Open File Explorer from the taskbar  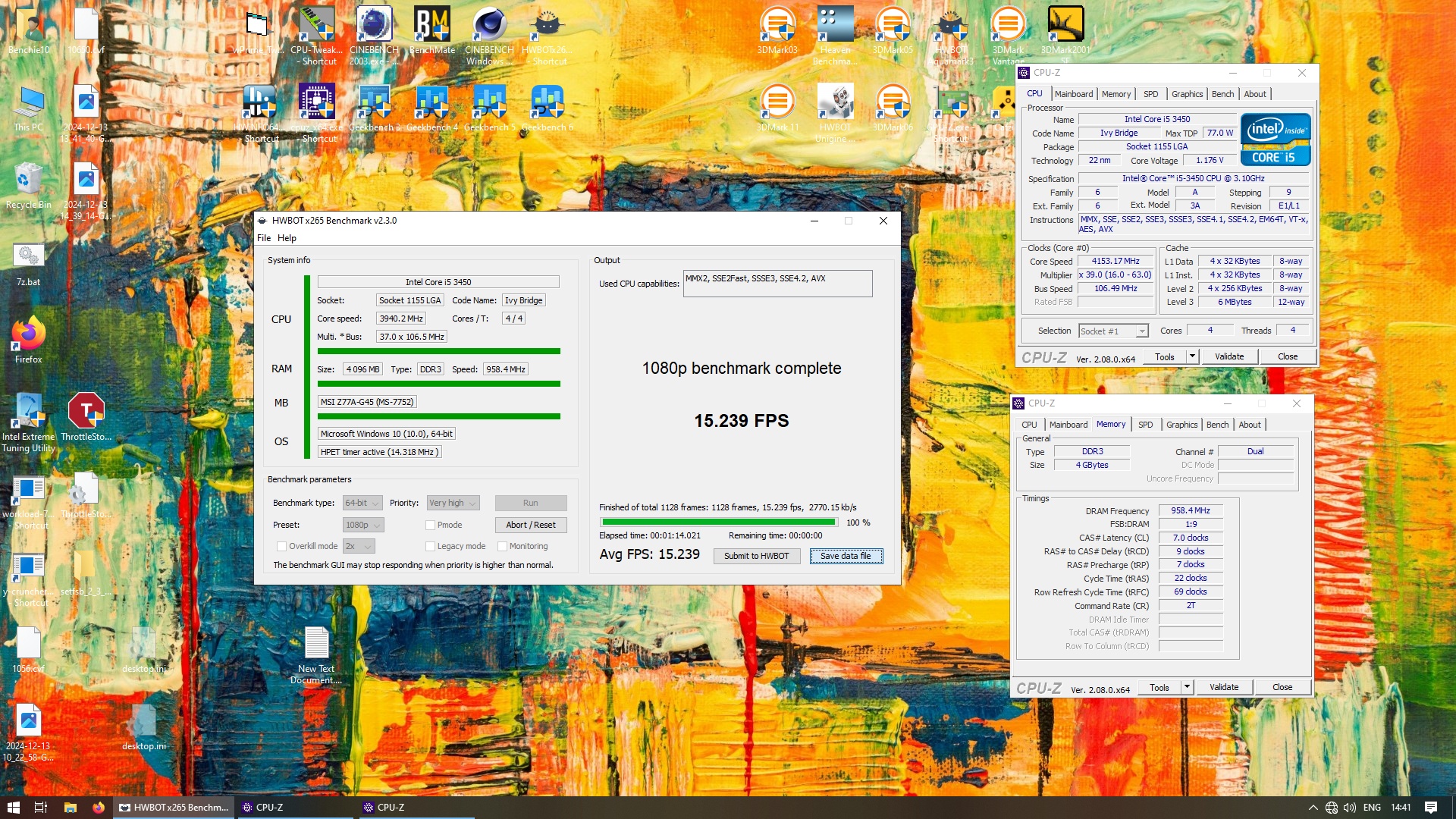[x=70, y=808]
